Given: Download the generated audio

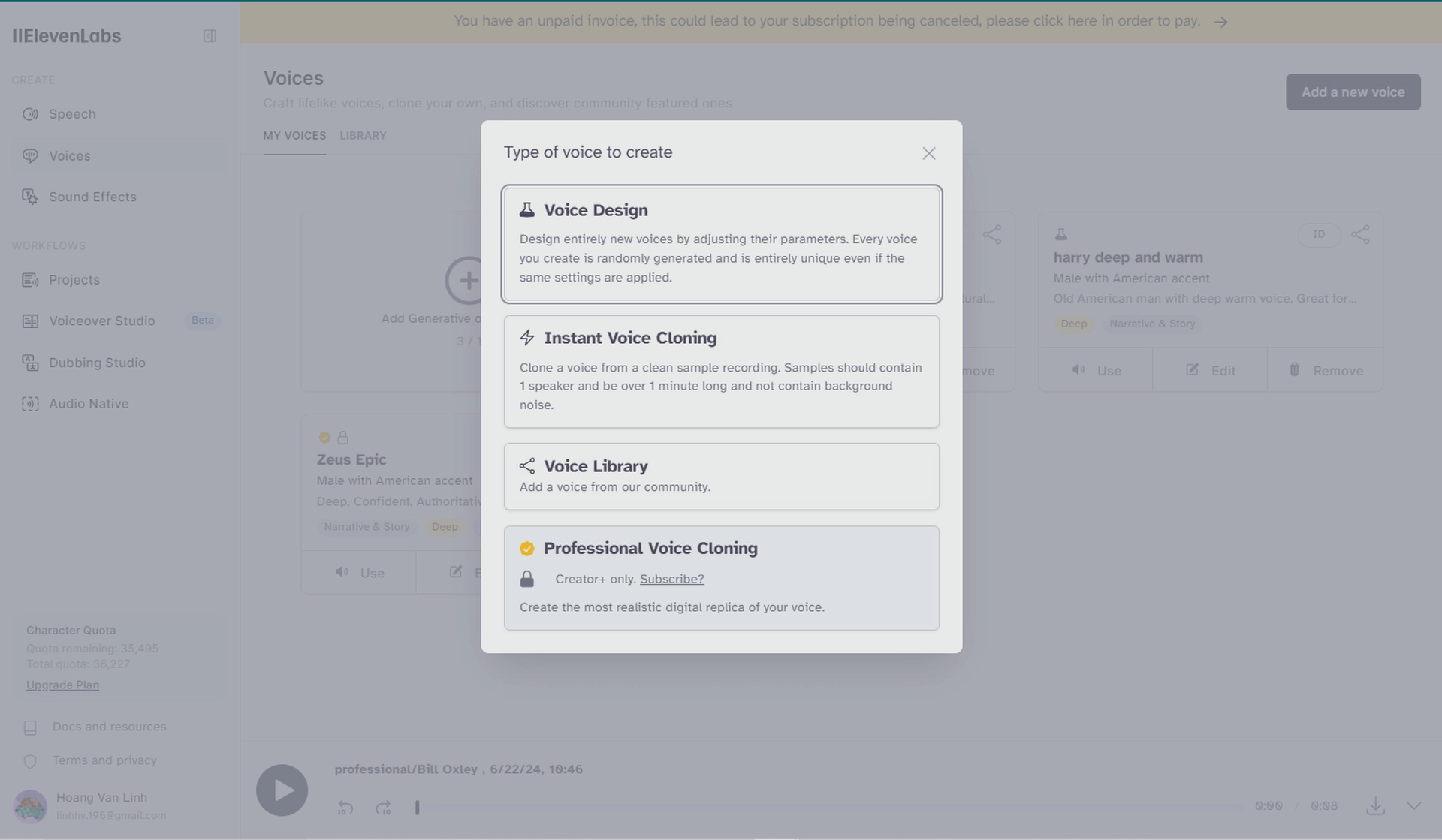Looking at the screenshot, I should tap(1375, 805).
